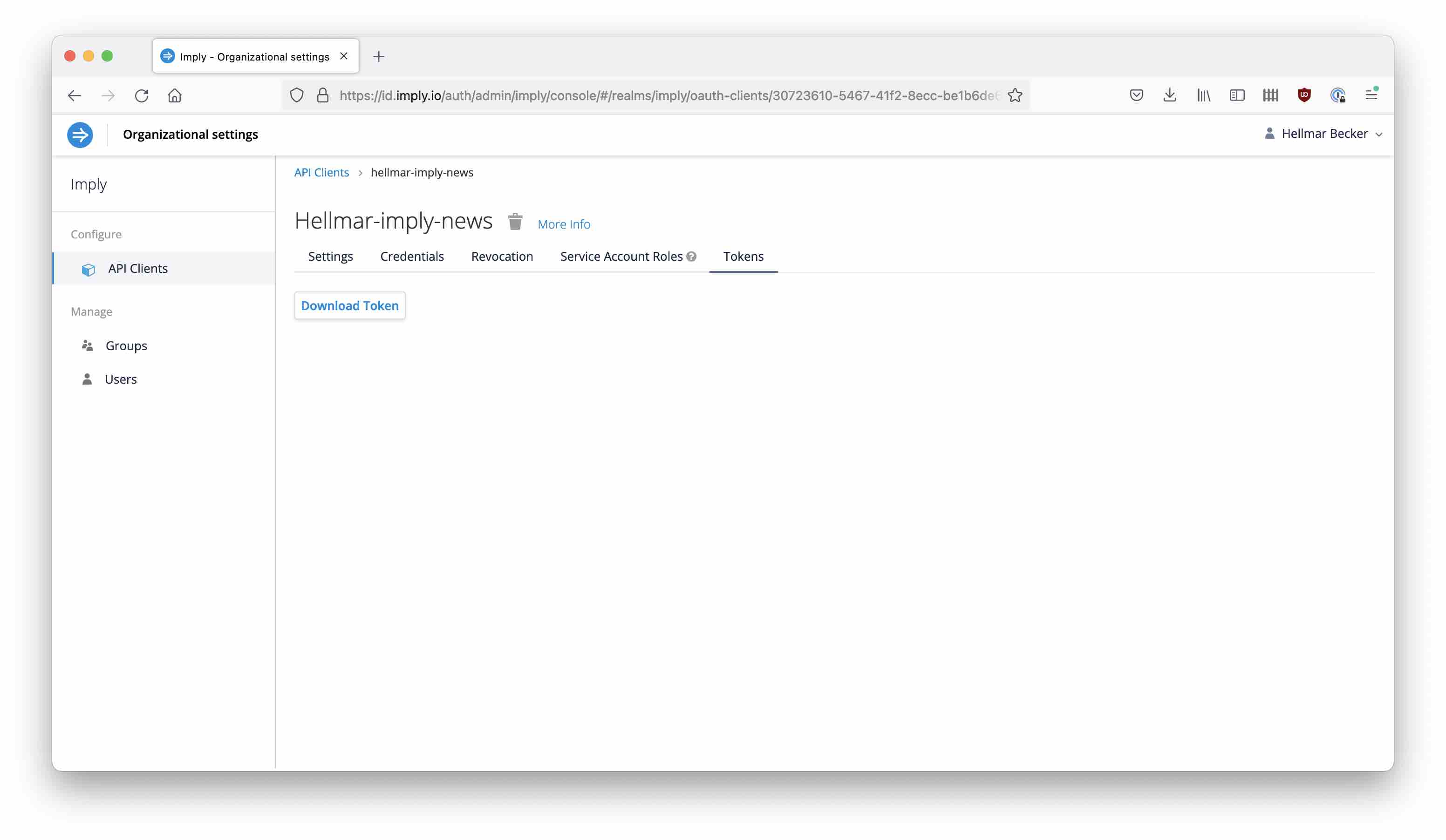This screenshot has height=840, width=1446.
Task: Click the help icon beside Service Account Roles
Action: pos(692,256)
